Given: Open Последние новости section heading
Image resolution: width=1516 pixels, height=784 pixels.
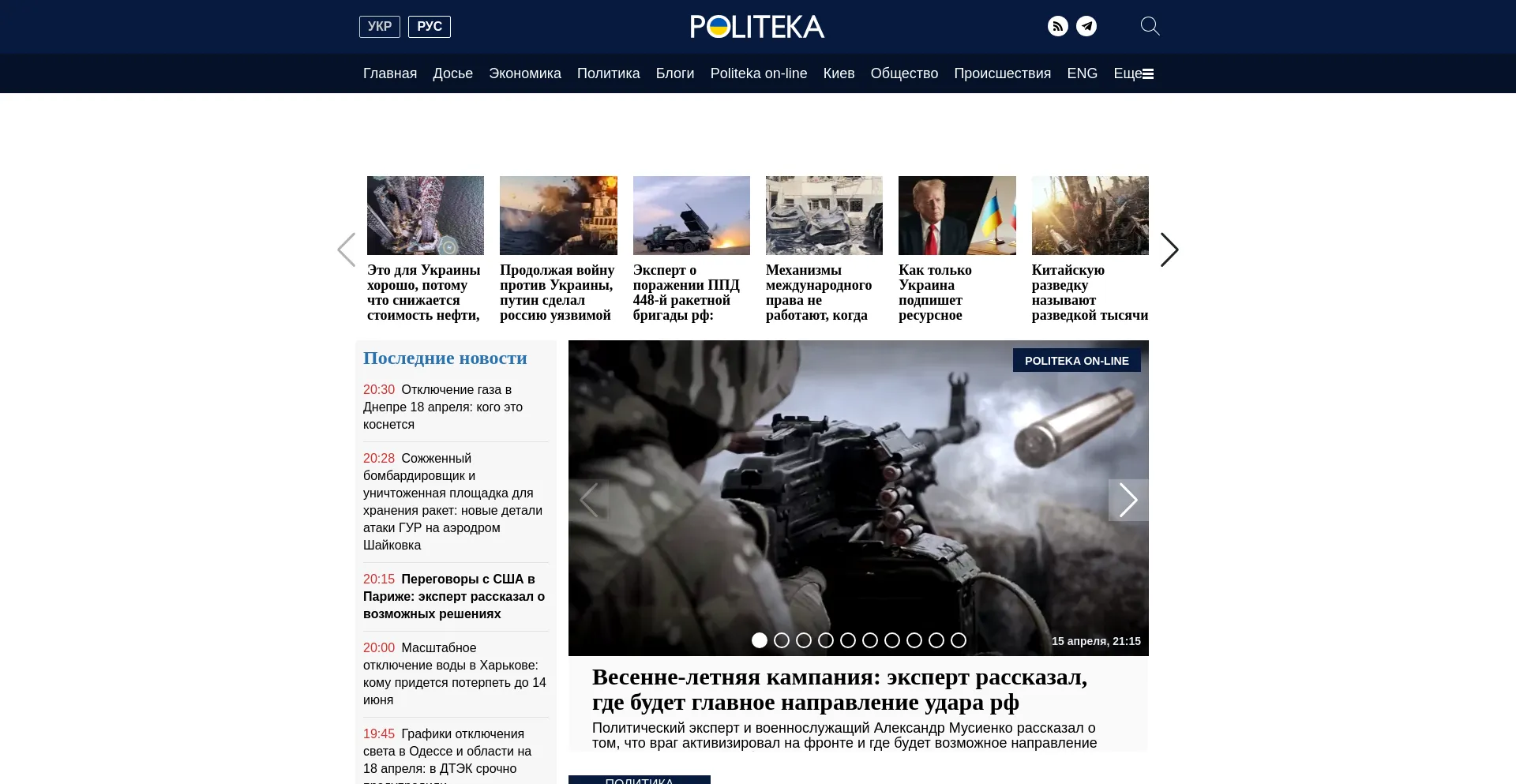Looking at the screenshot, I should 445,358.
